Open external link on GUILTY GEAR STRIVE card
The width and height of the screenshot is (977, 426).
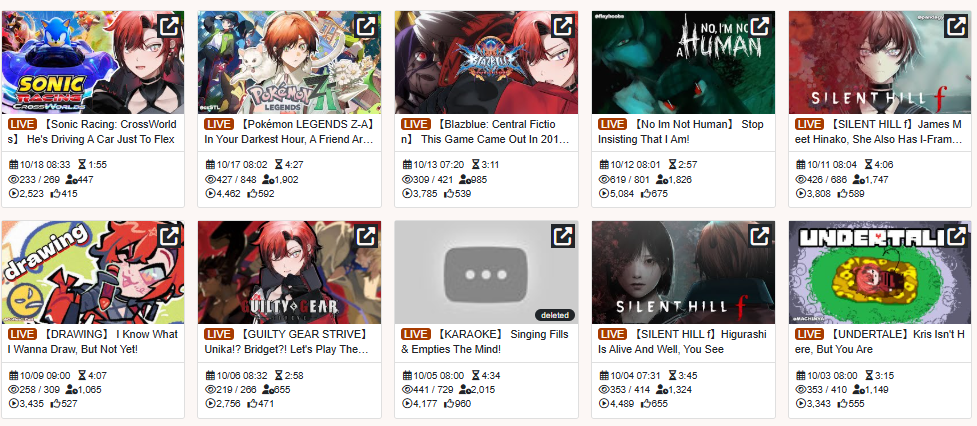[x=366, y=236]
